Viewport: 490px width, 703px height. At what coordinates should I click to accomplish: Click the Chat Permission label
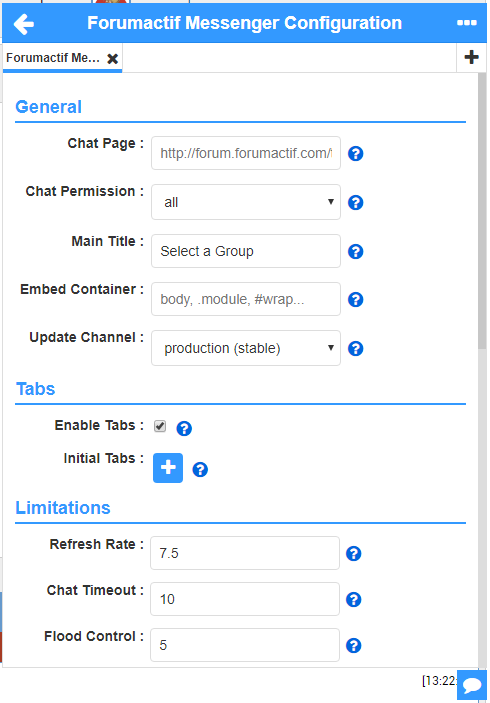[x=84, y=191]
